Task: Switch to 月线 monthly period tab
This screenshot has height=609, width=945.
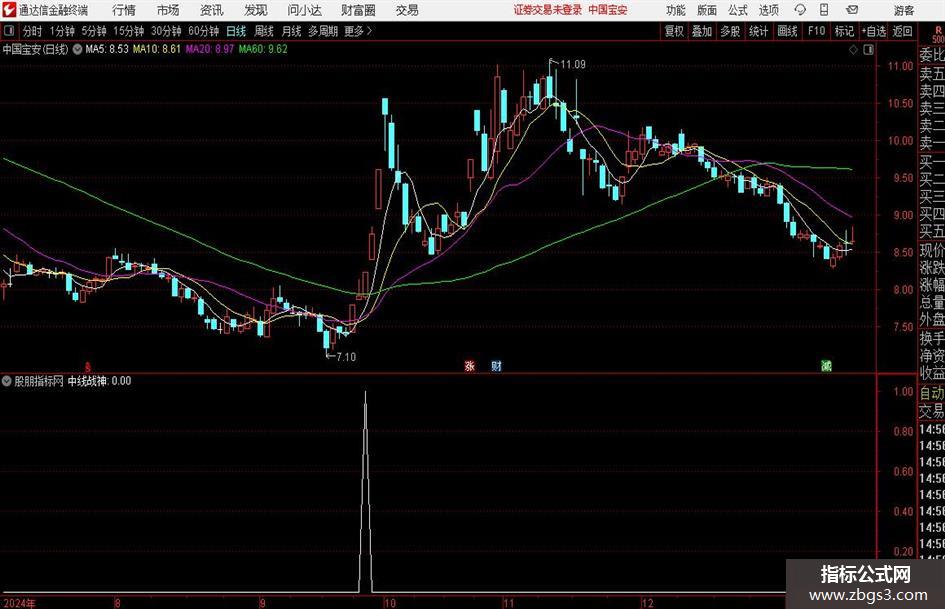Action: tap(291, 31)
